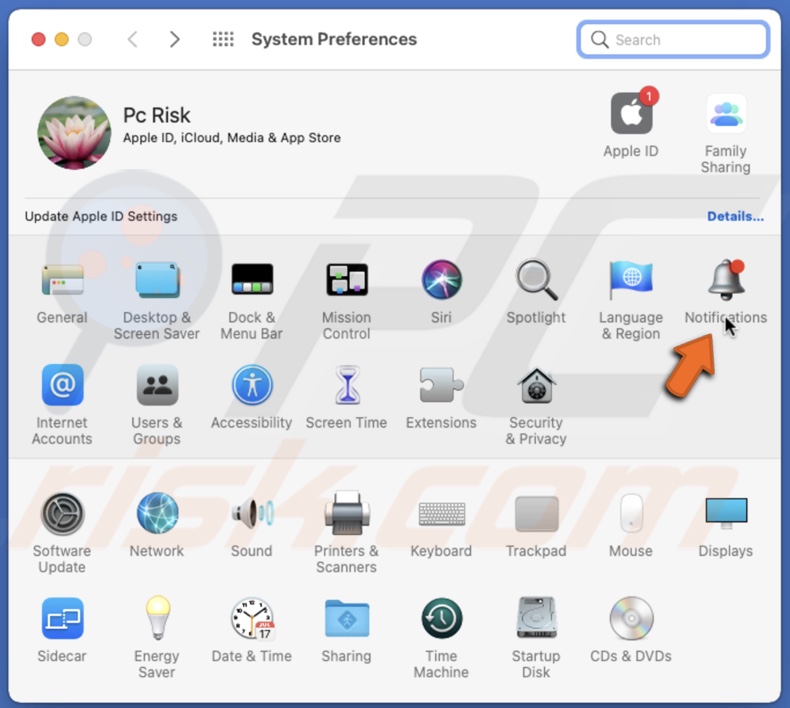Click the Pc Risk profile picture

pos(75,133)
